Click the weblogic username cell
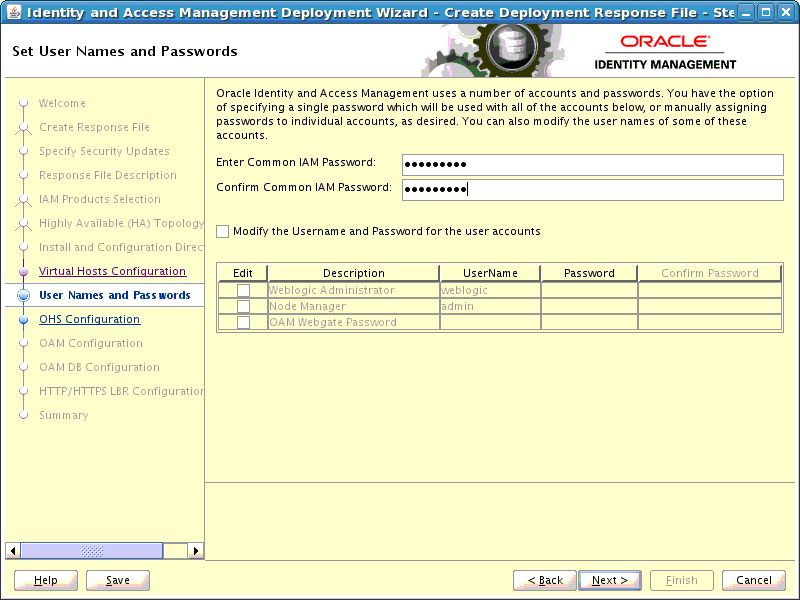 point(490,290)
